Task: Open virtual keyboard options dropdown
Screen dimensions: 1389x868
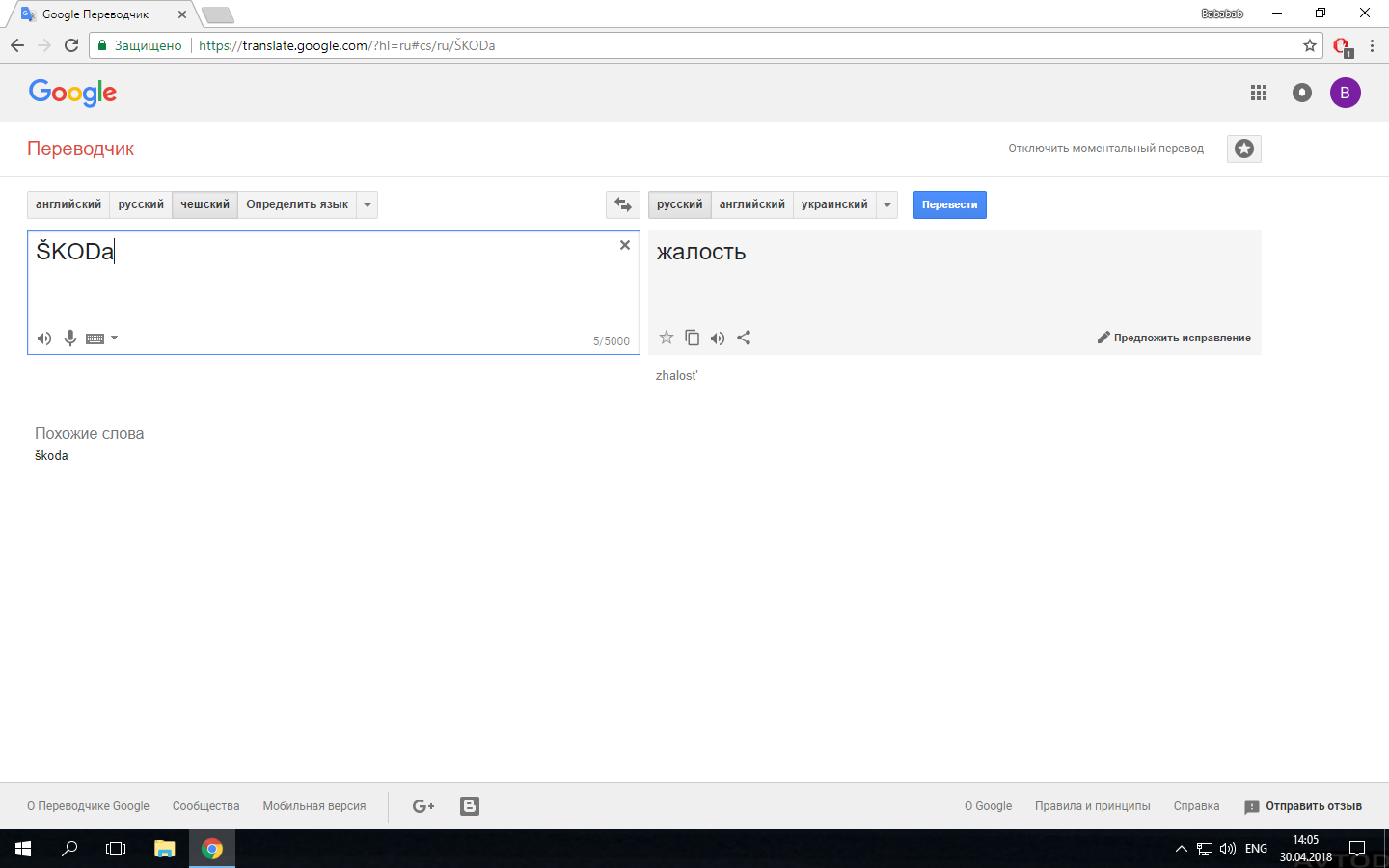Action: click(x=114, y=338)
